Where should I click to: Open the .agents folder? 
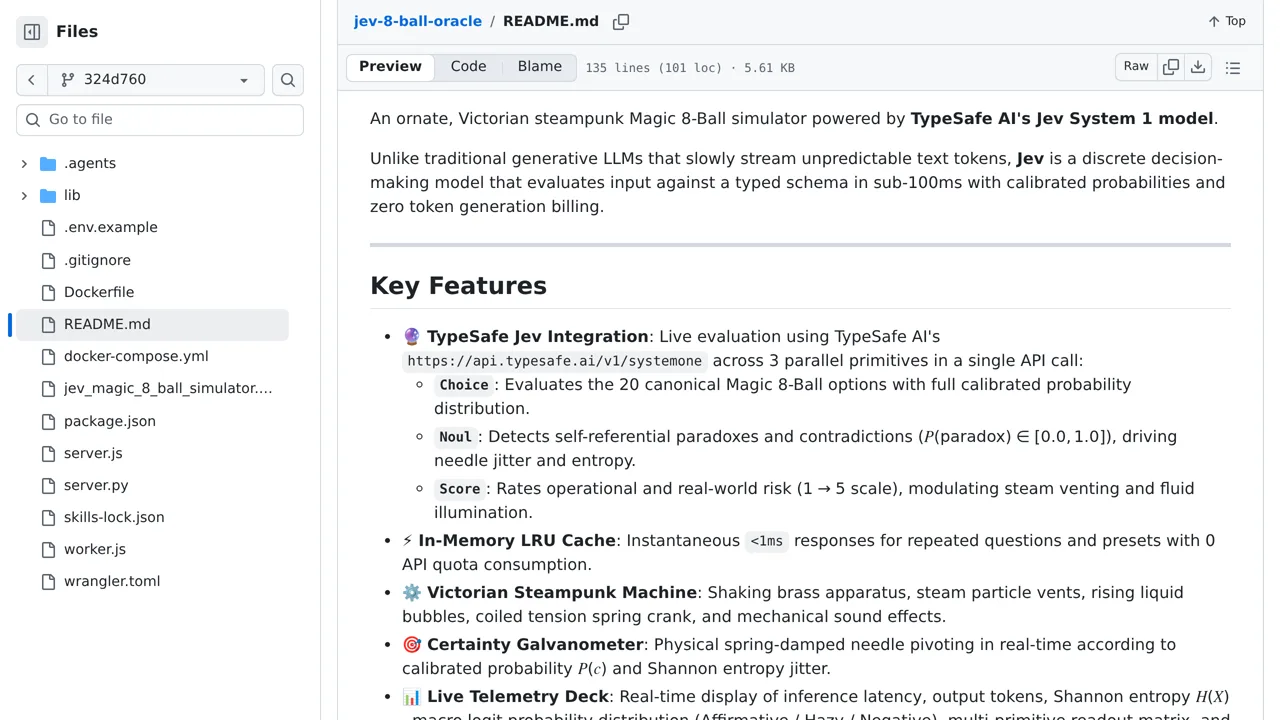[90, 163]
